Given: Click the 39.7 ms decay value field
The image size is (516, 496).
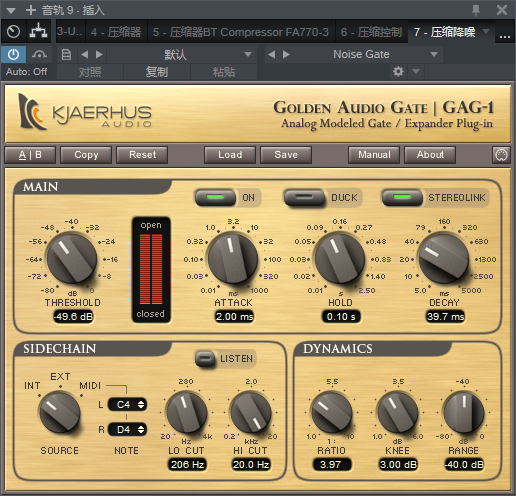Looking at the screenshot, I should (445, 316).
